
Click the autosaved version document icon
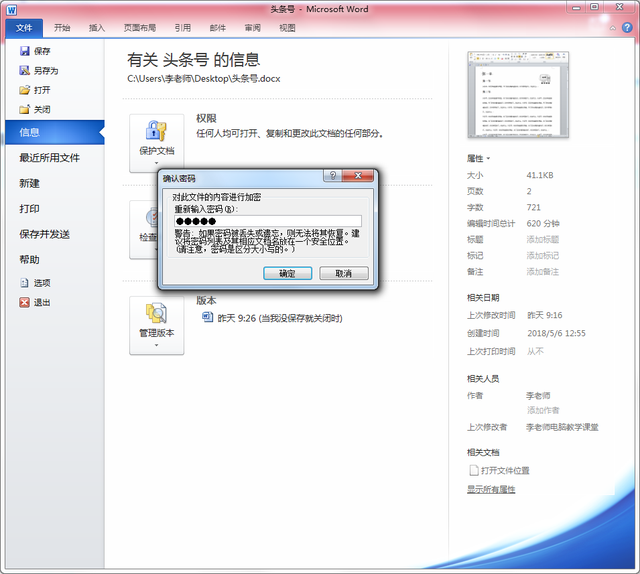208,317
